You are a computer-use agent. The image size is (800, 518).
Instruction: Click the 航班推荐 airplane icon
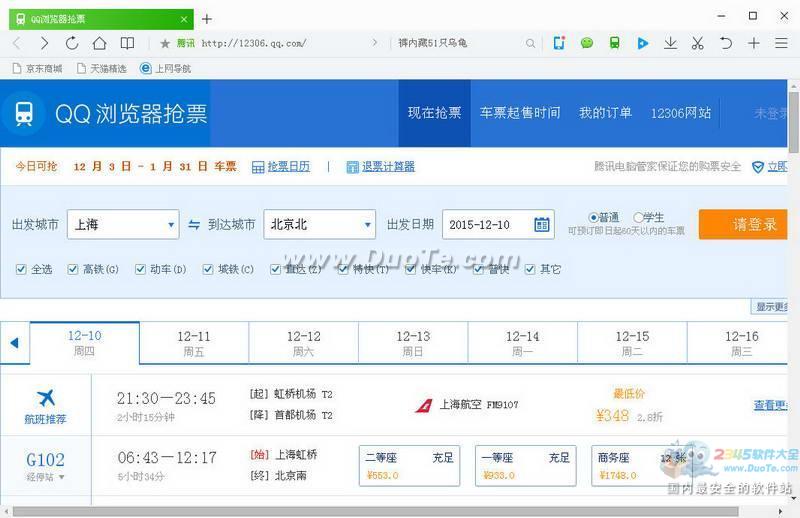(45, 398)
